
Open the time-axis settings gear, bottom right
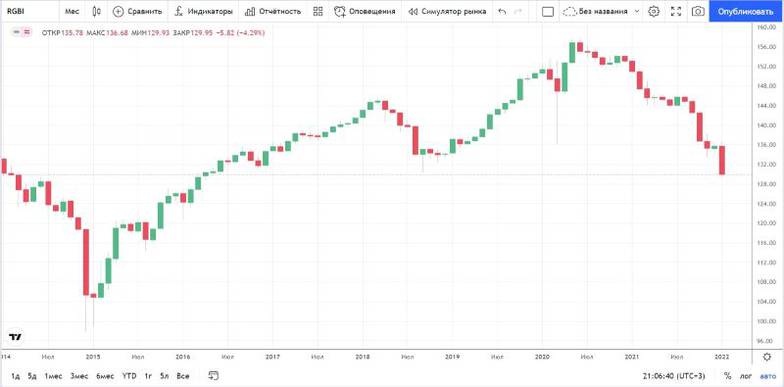tap(767, 357)
